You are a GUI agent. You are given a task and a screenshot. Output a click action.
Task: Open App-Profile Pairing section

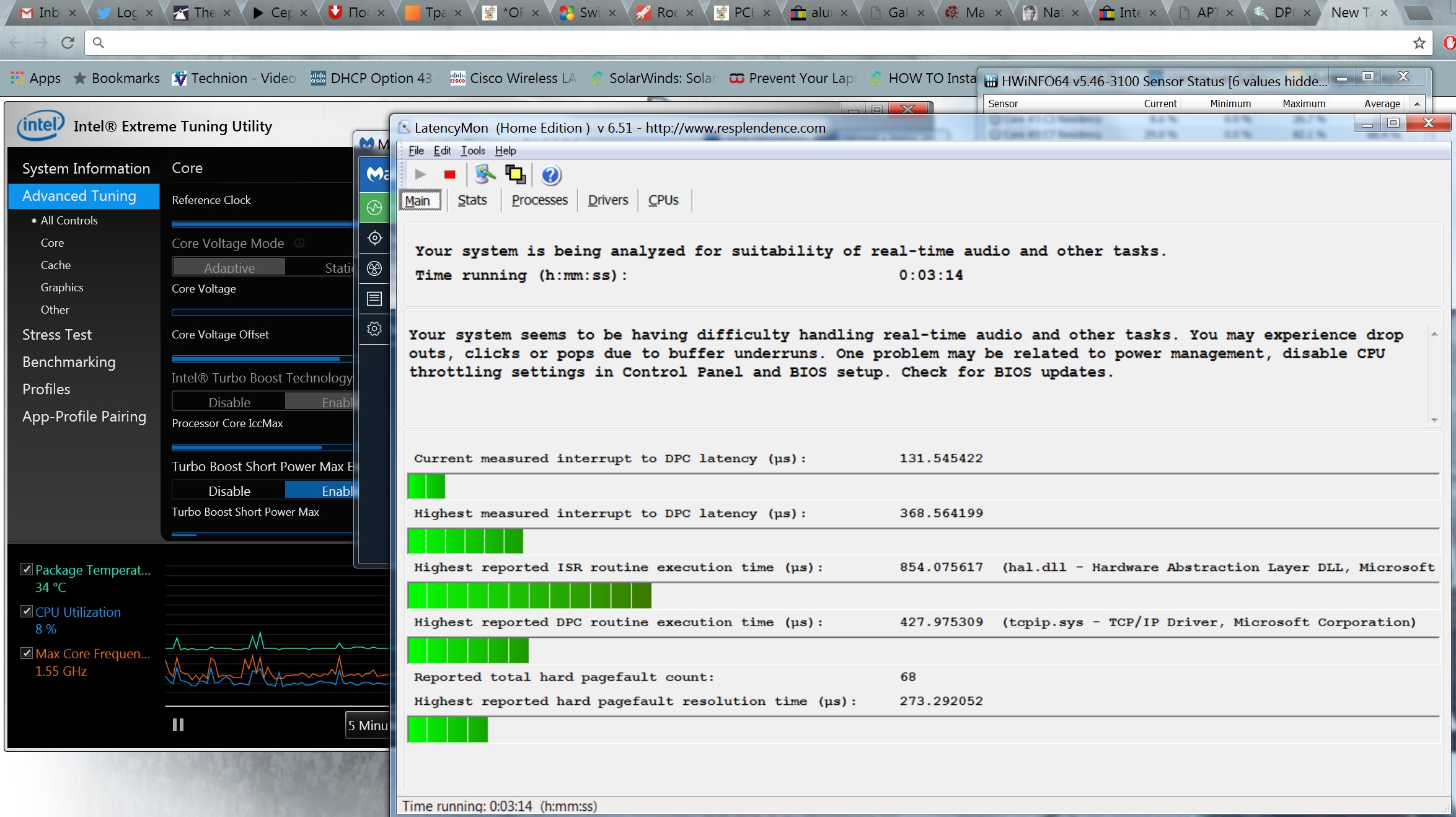(84, 417)
